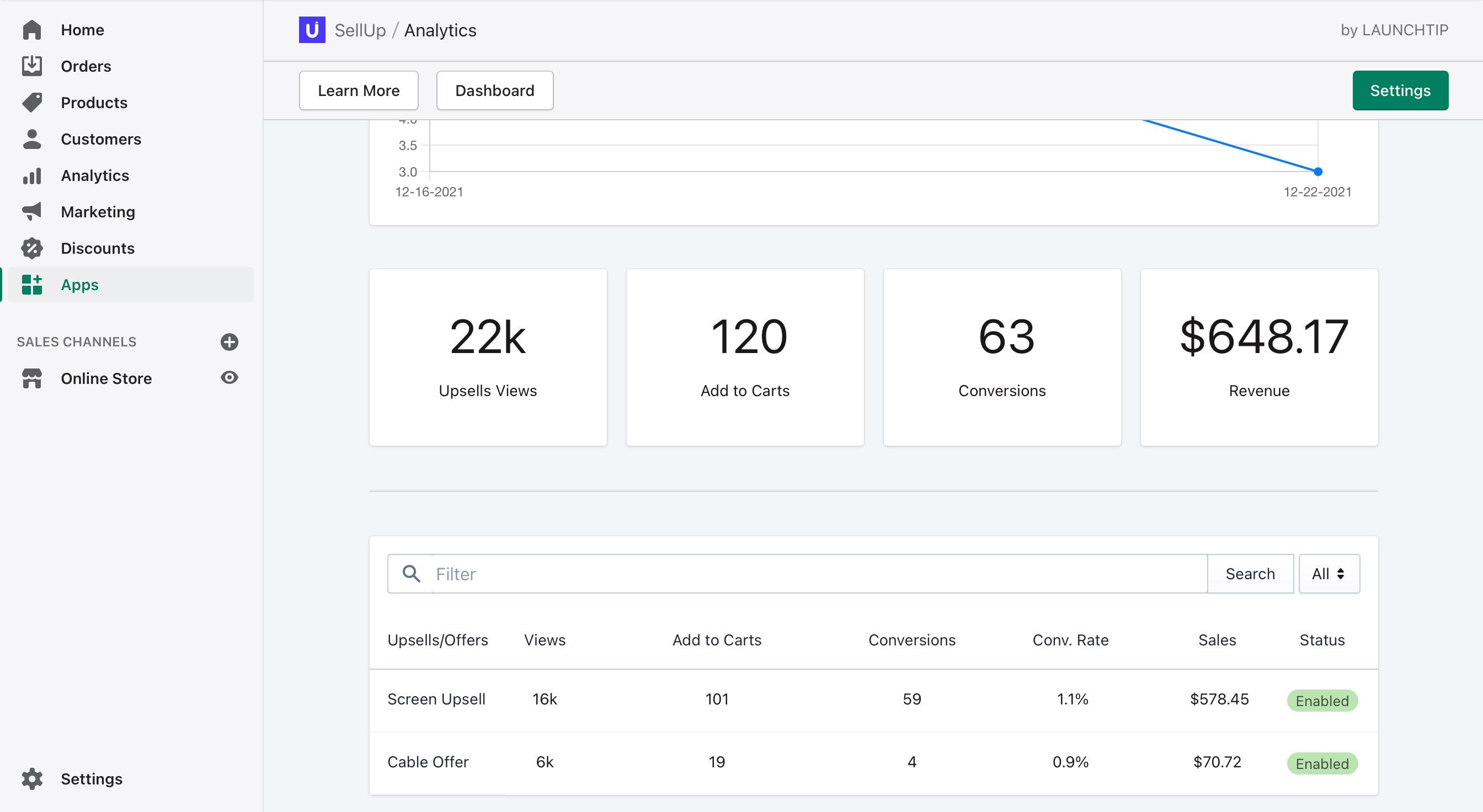
Task: Click the 6k views cell
Action: point(545,762)
